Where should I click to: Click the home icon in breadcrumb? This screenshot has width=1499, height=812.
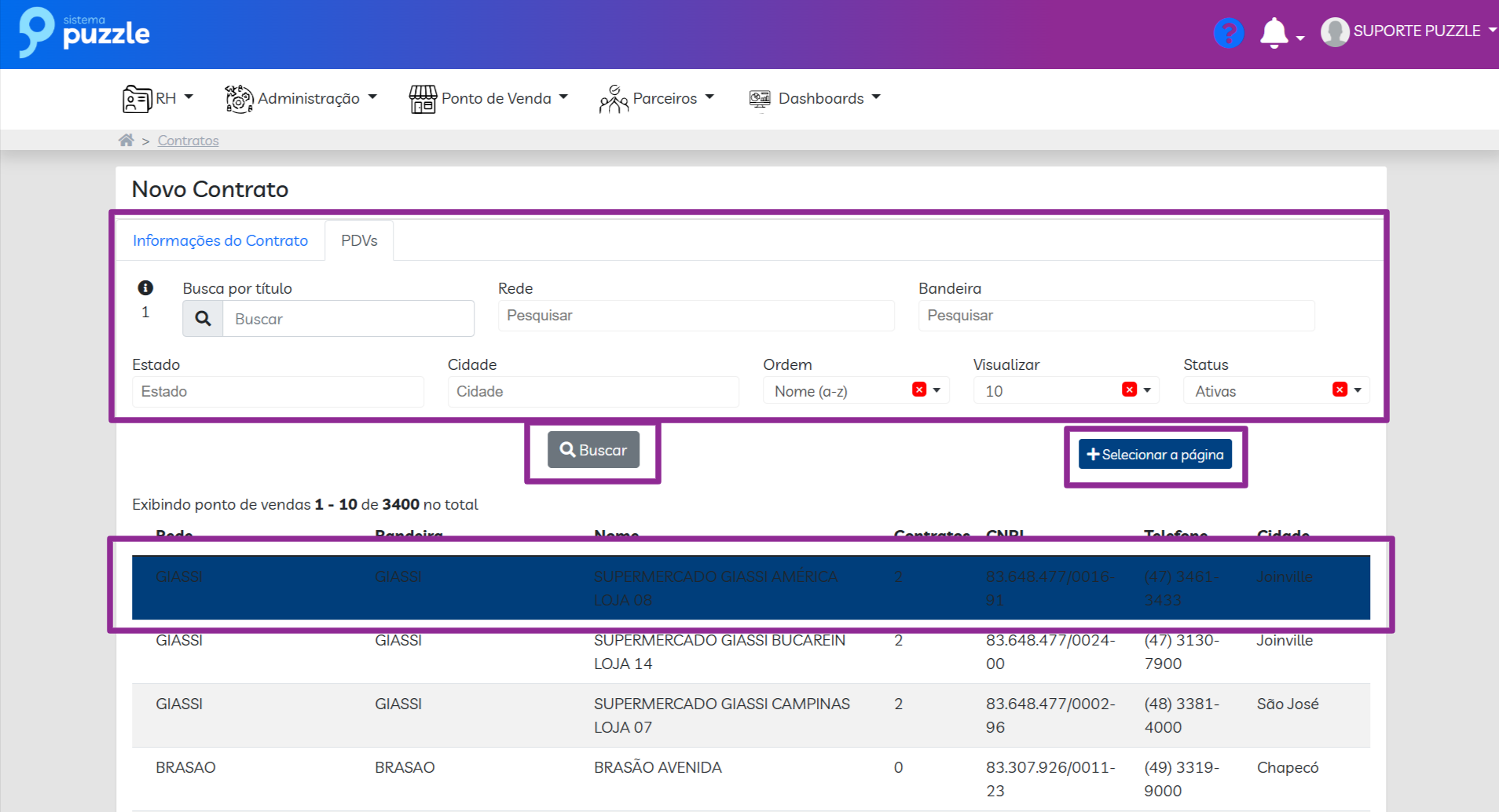126,141
